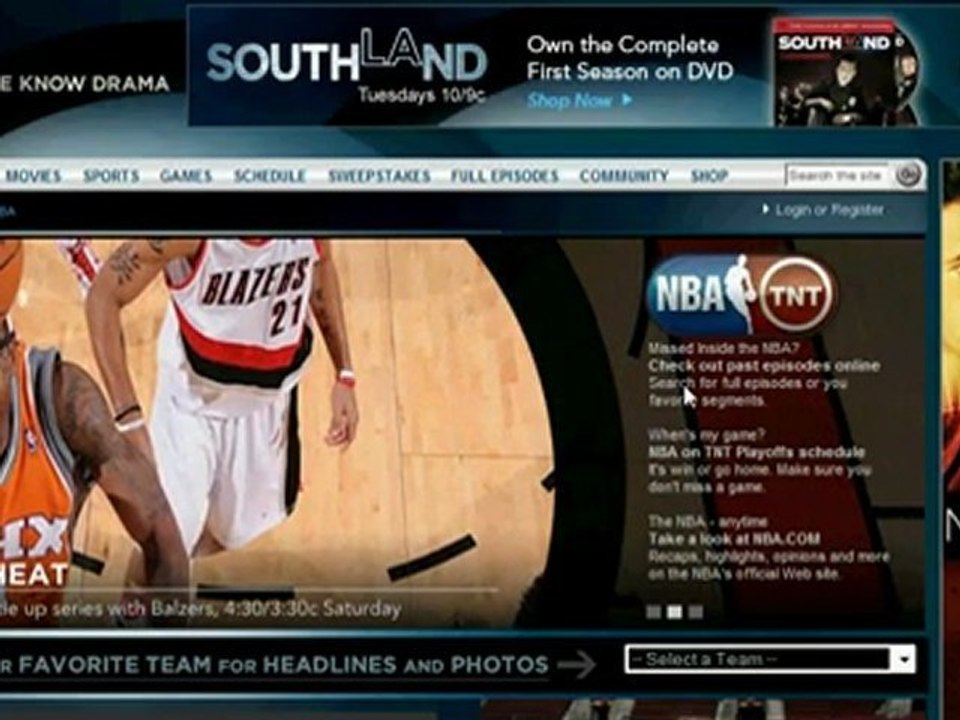960x720 pixels.
Task: Open the Movies menu
Action: tap(34, 176)
